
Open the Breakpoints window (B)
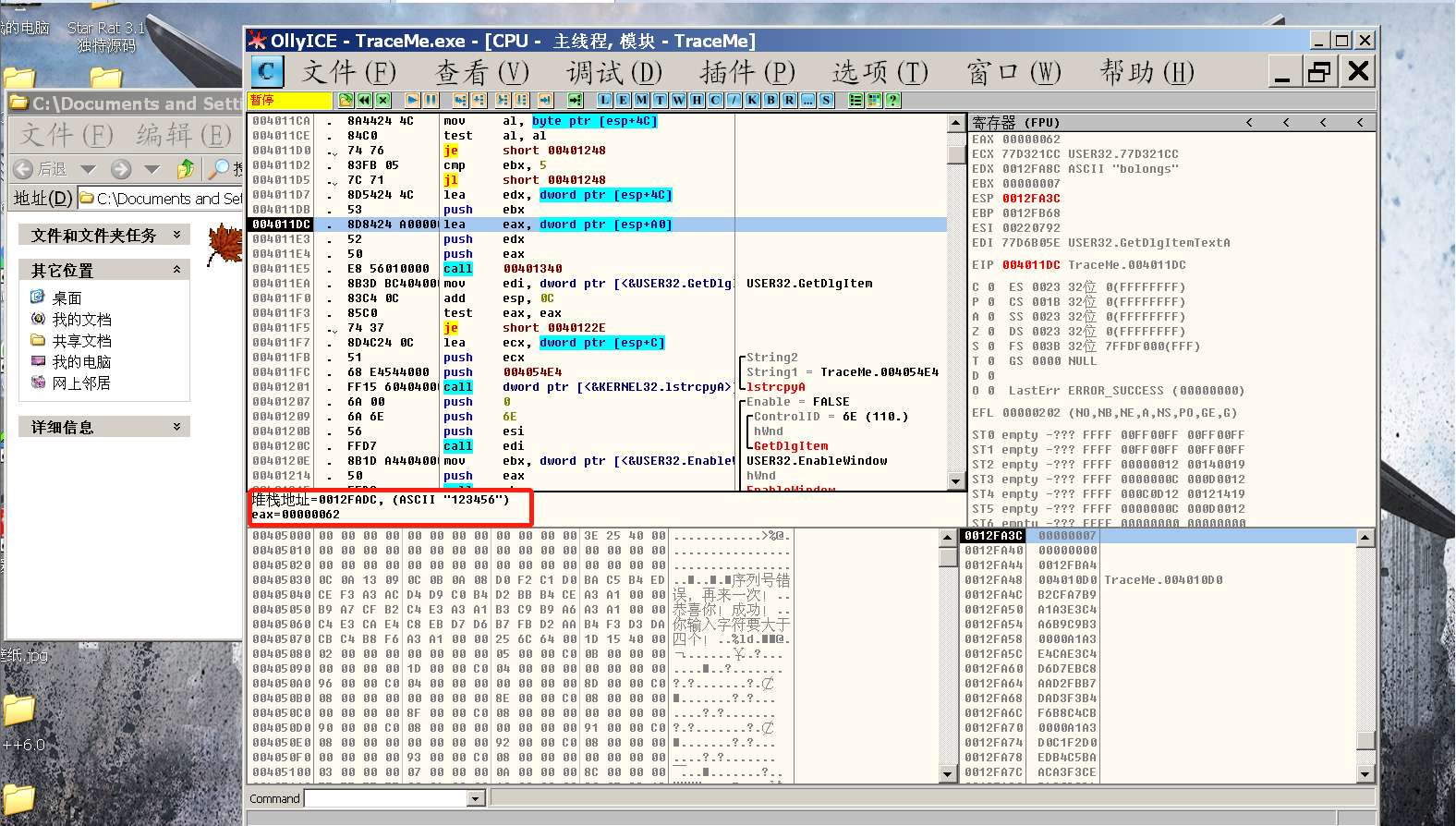(771, 100)
